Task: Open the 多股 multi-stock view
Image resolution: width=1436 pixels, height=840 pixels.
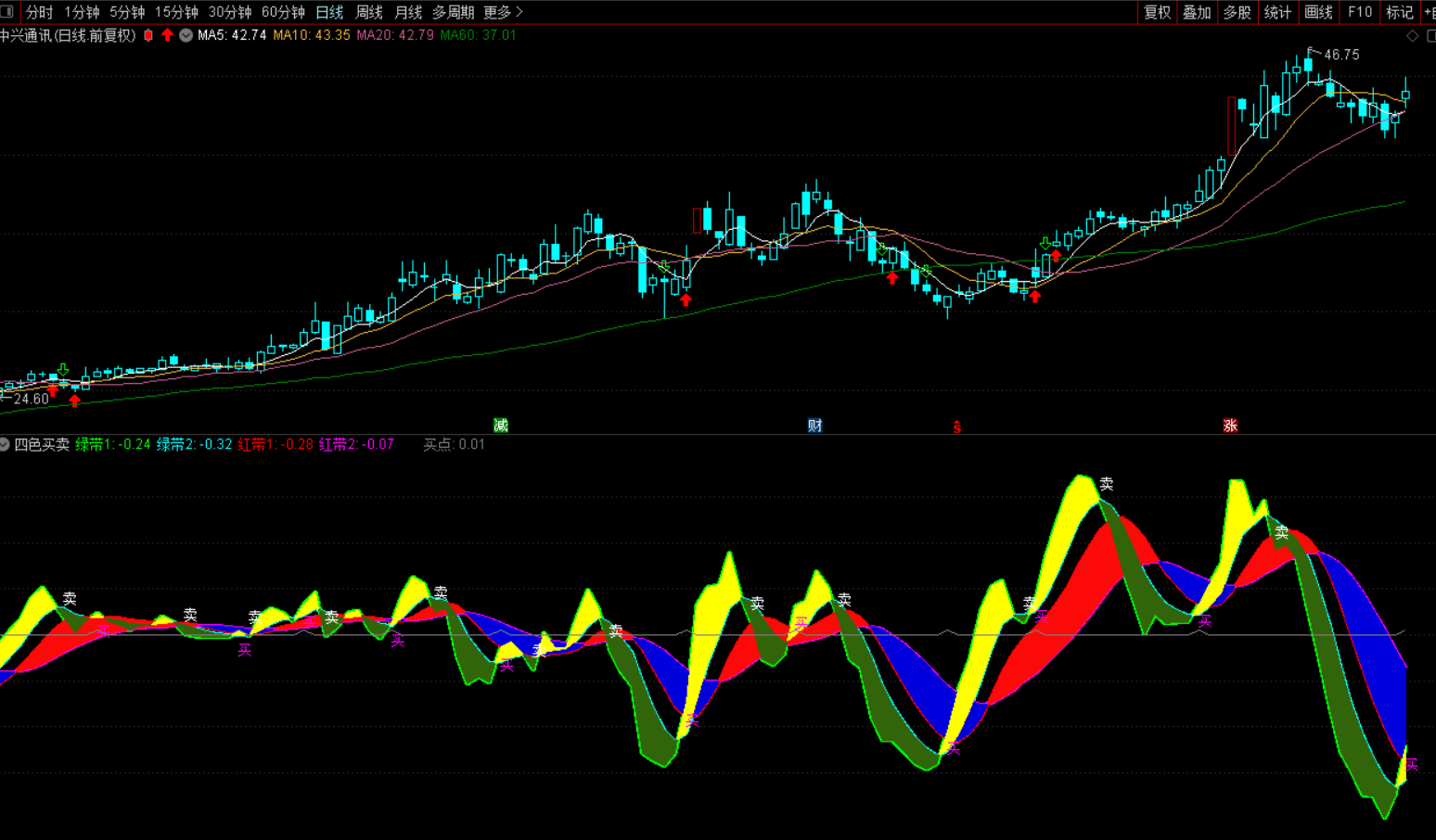Action: [1237, 12]
